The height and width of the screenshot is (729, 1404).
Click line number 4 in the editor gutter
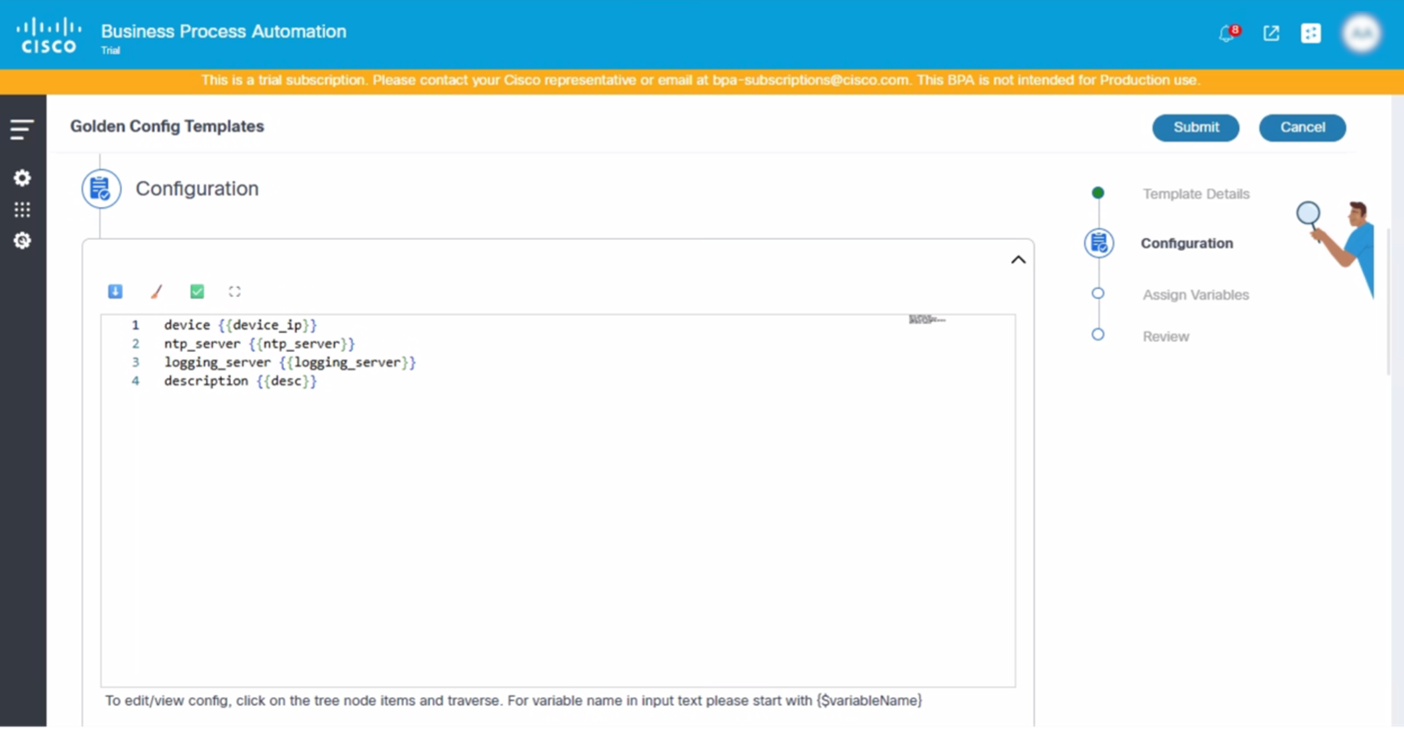pyautogui.click(x=135, y=381)
